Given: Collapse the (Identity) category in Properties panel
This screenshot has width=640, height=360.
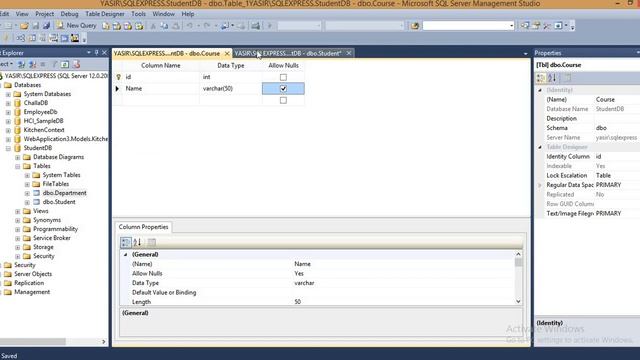Looking at the screenshot, I should pos(540,90).
